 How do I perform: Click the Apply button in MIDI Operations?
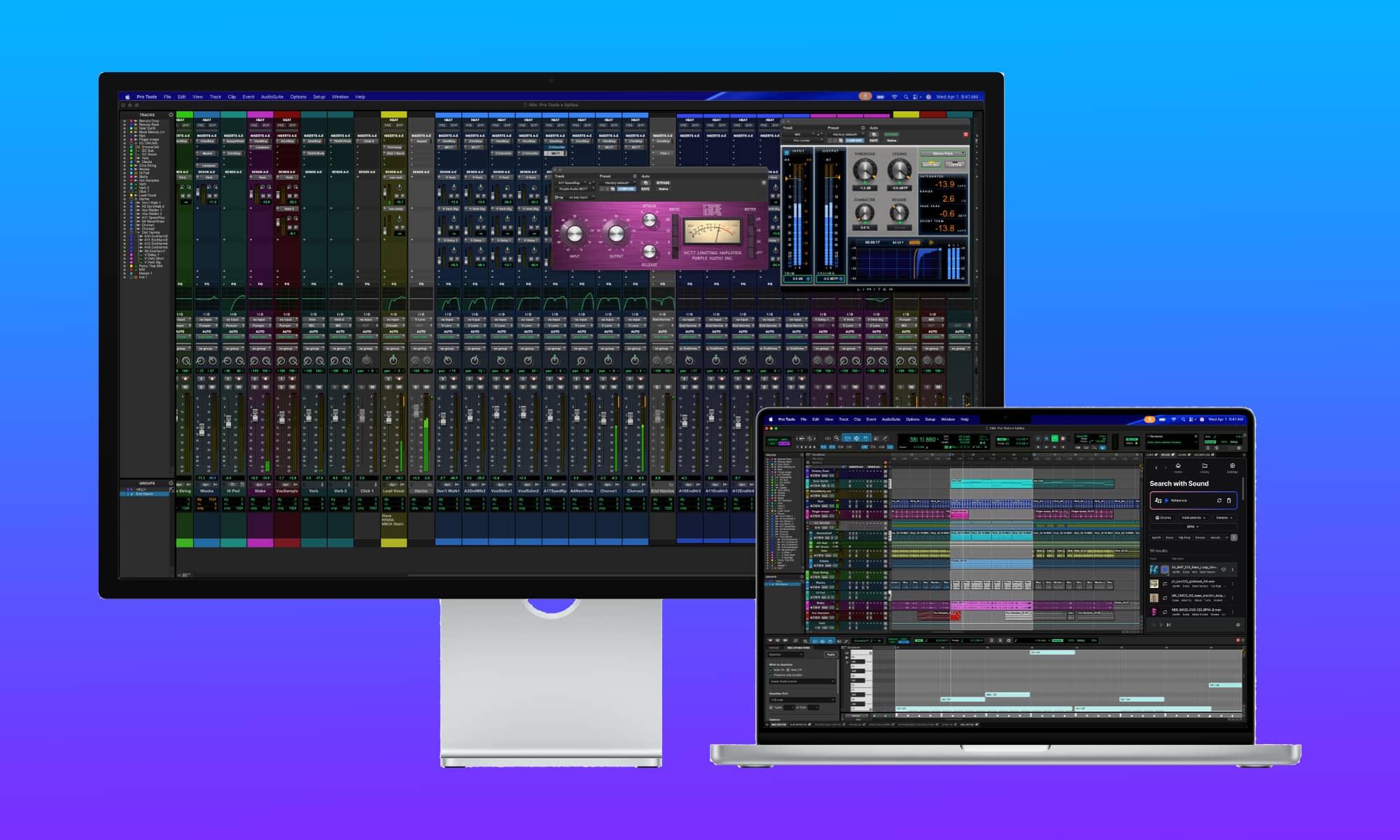(x=831, y=654)
